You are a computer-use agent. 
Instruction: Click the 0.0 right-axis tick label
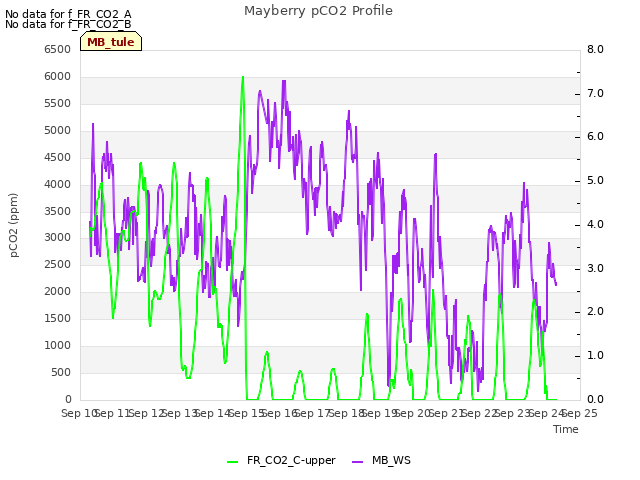(x=595, y=399)
